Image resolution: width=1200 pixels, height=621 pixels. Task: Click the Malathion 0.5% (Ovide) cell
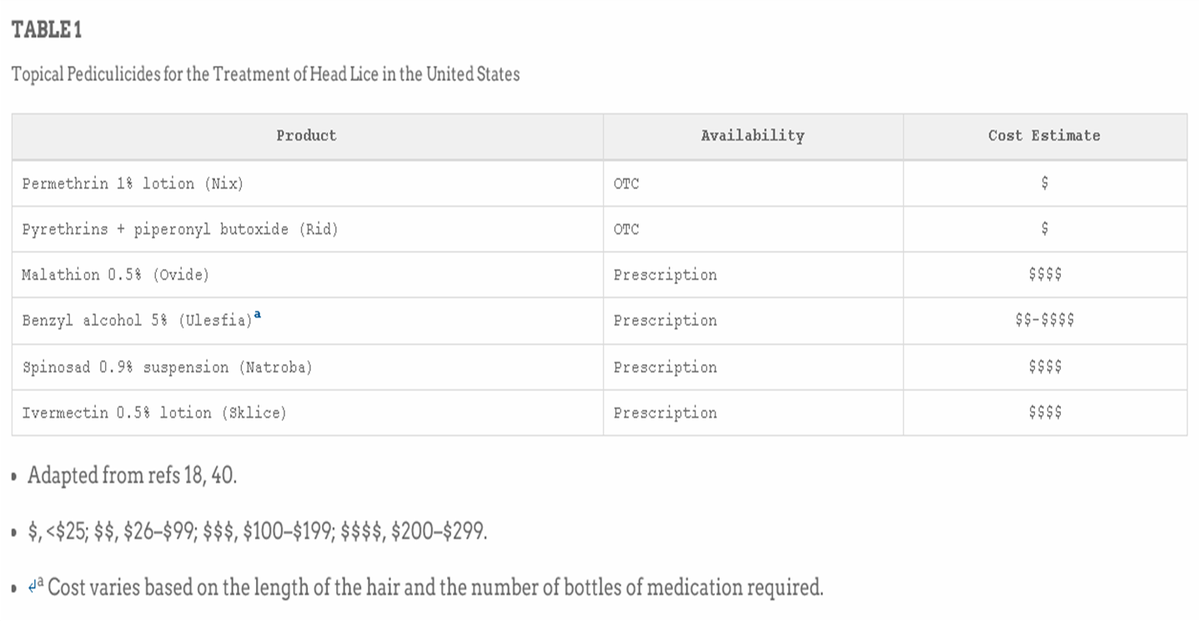(x=307, y=275)
